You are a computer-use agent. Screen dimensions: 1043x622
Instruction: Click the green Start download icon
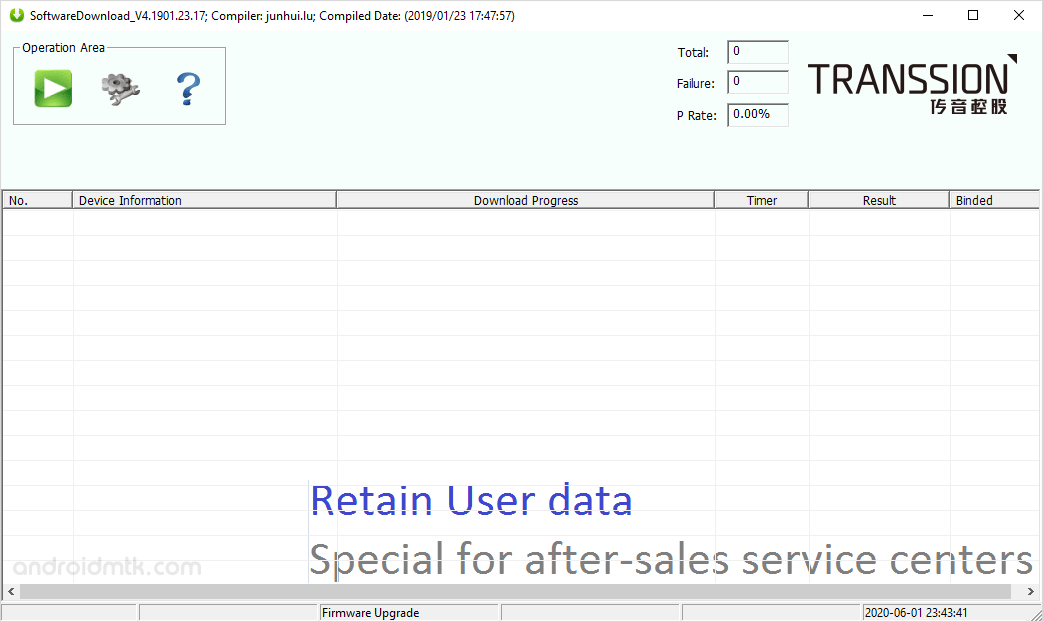point(51,88)
